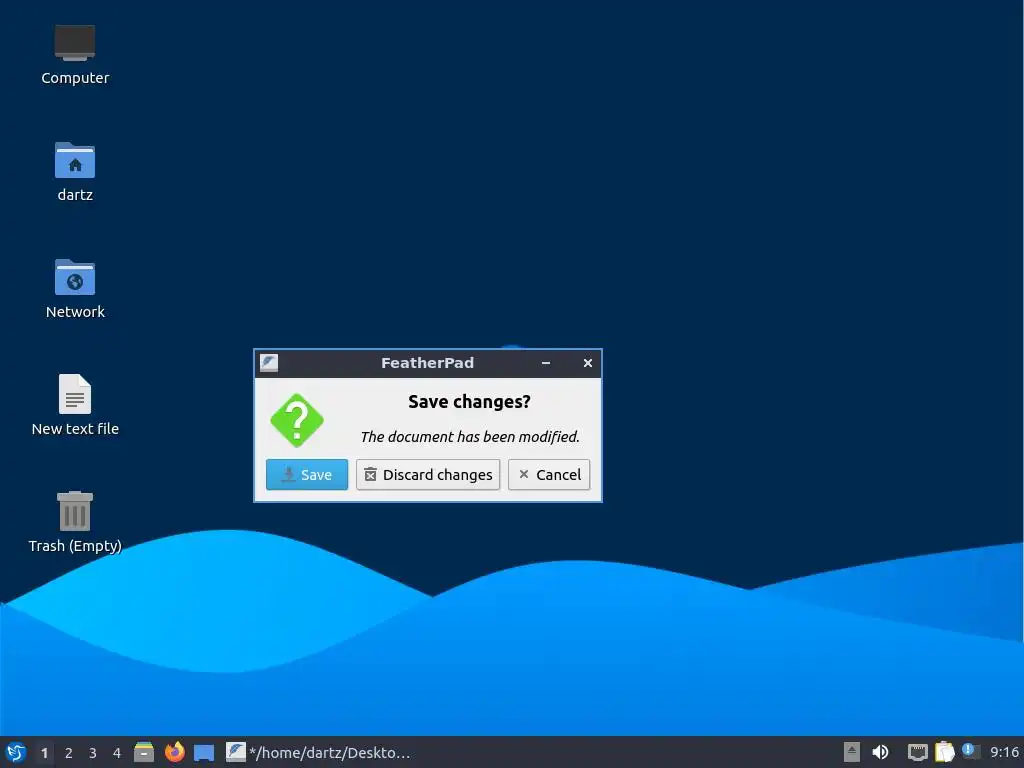Image resolution: width=1024 pixels, height=768 pixels.
Task: Choose Discard changes in FeatherPad dialog
Action: coord(428,475)
